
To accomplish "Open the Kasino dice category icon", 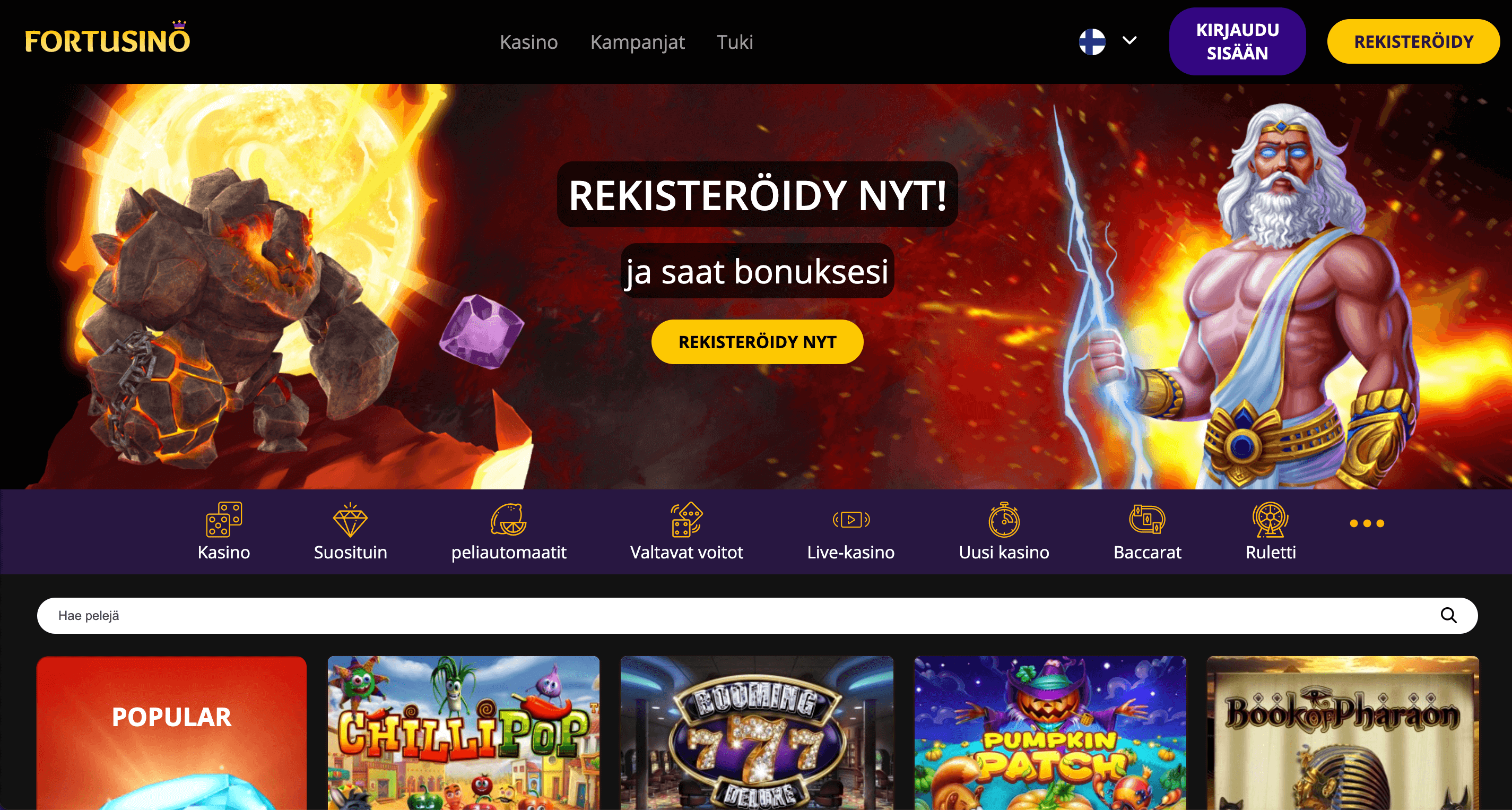I will (x=224, y=519).
